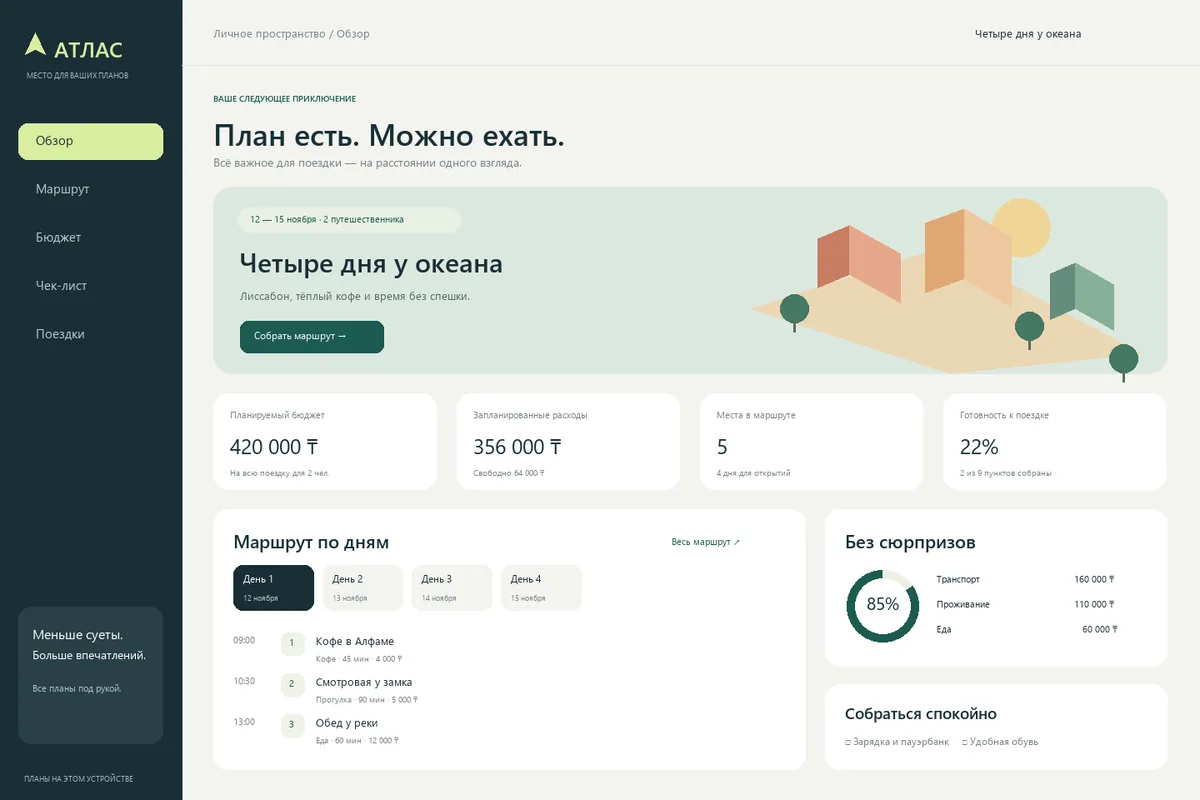This screenshot has height=800, width=1200.
Task: Click the Еда budget row label
Action: click(944, 629)
